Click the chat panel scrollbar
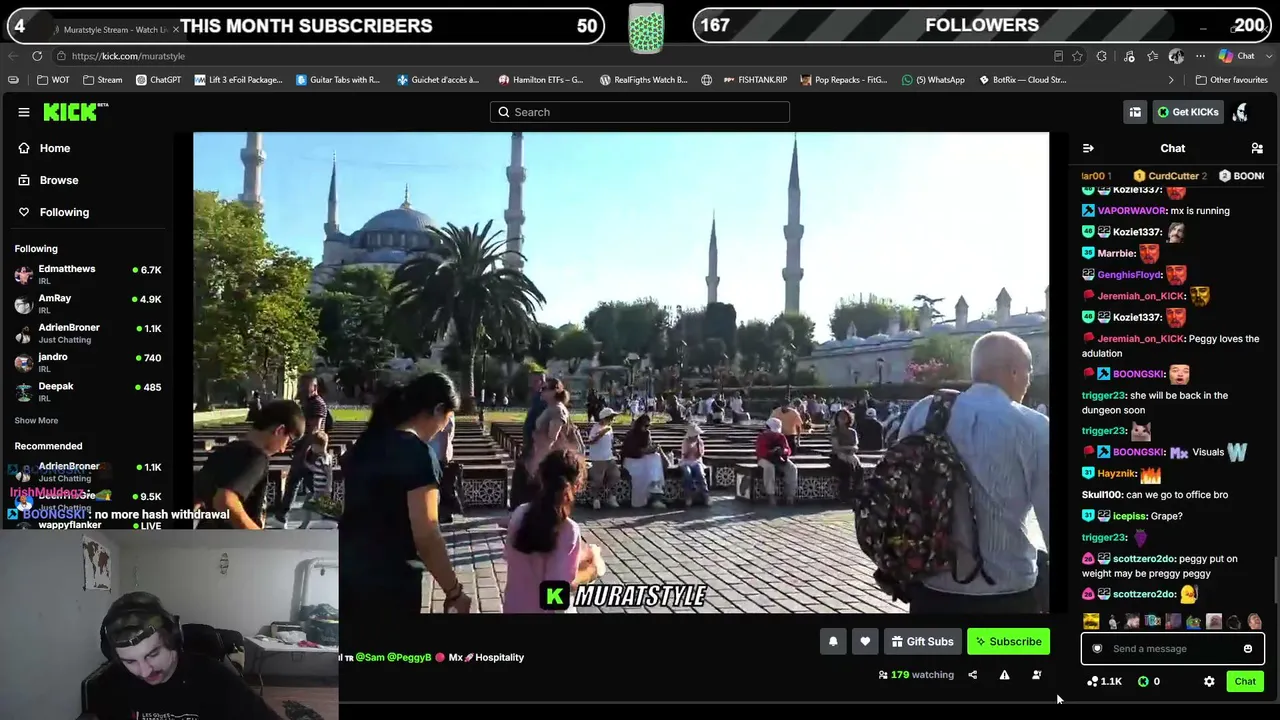Viewport: 1280px width, 720px height. (1275, 580)
